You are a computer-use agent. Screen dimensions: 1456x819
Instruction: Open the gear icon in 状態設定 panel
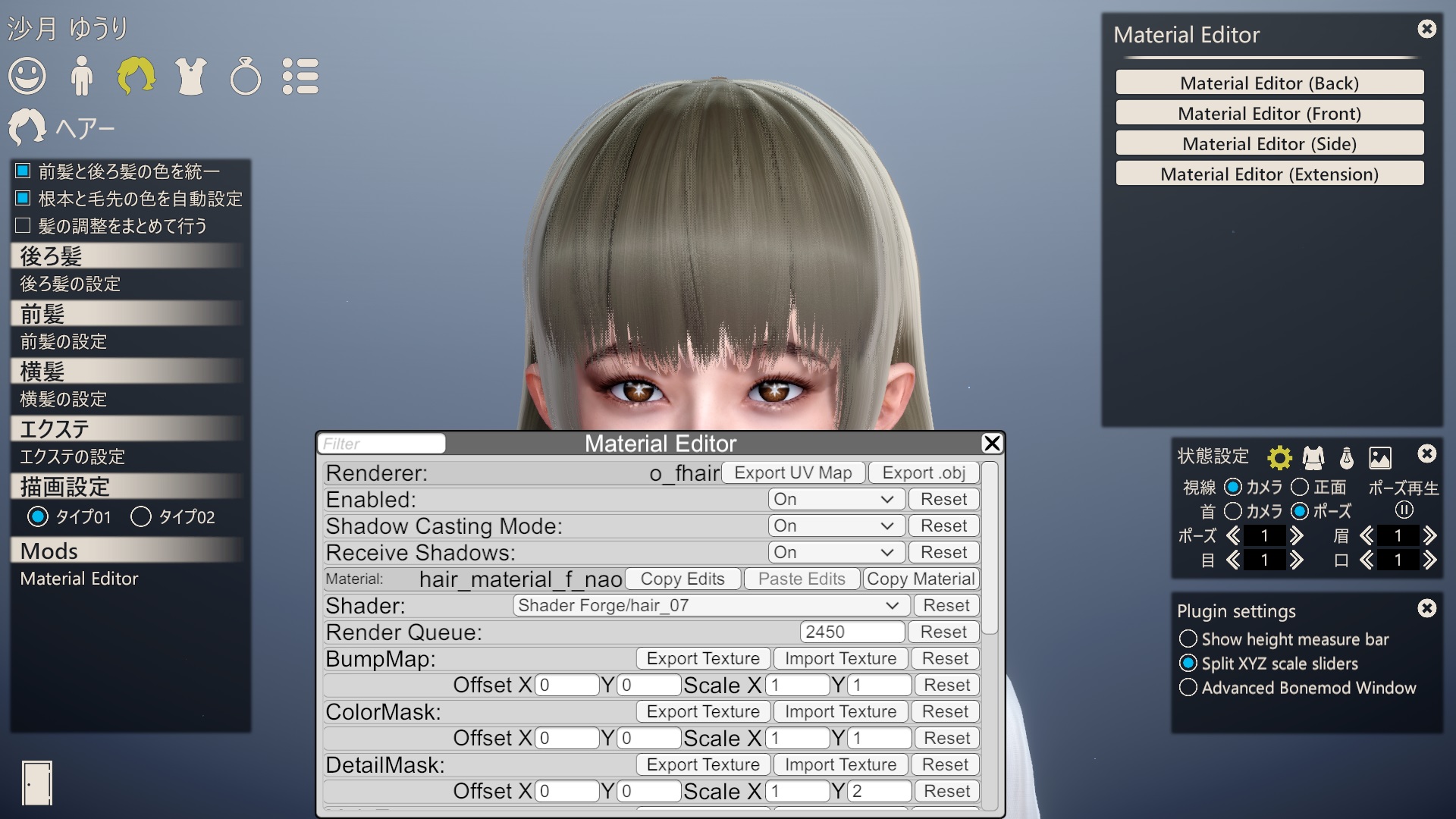1279,457
